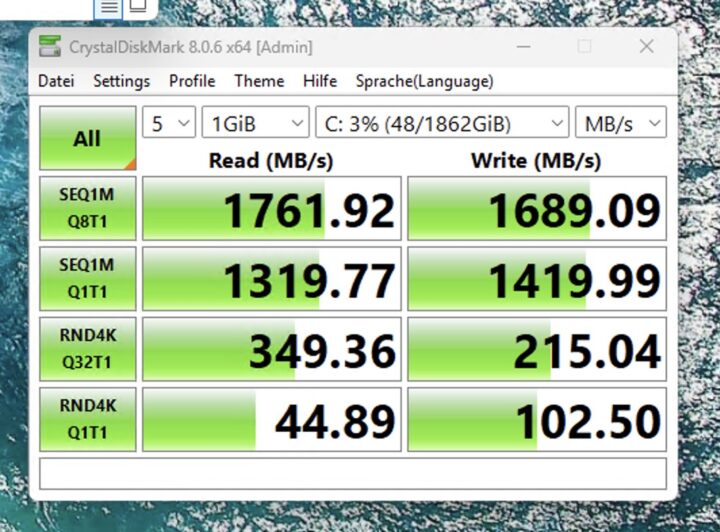The width and height of the screenshot is (720, 532).
Task: Open the Settings menu
Action: coord(121,81)
